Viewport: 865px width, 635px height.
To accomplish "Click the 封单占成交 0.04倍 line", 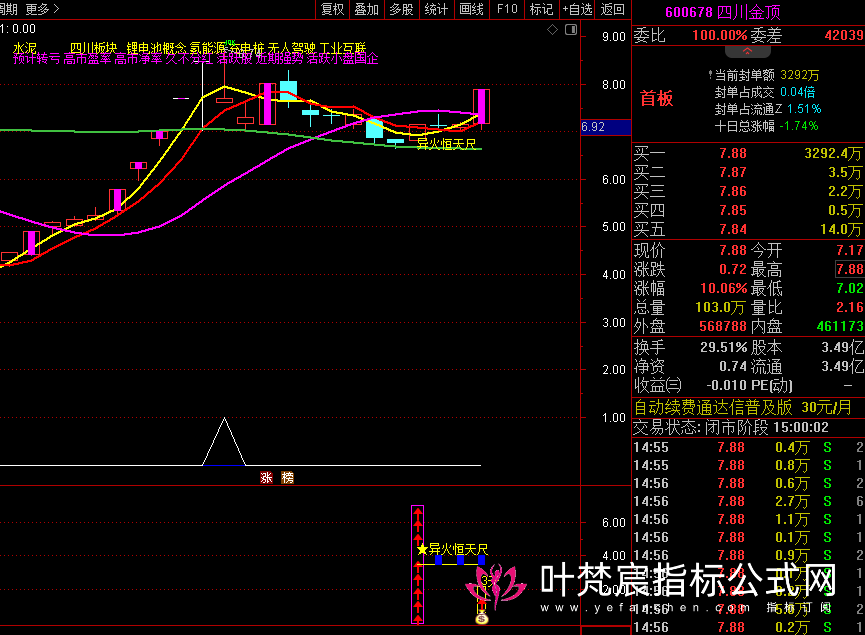I will click(x=765, y=92).
